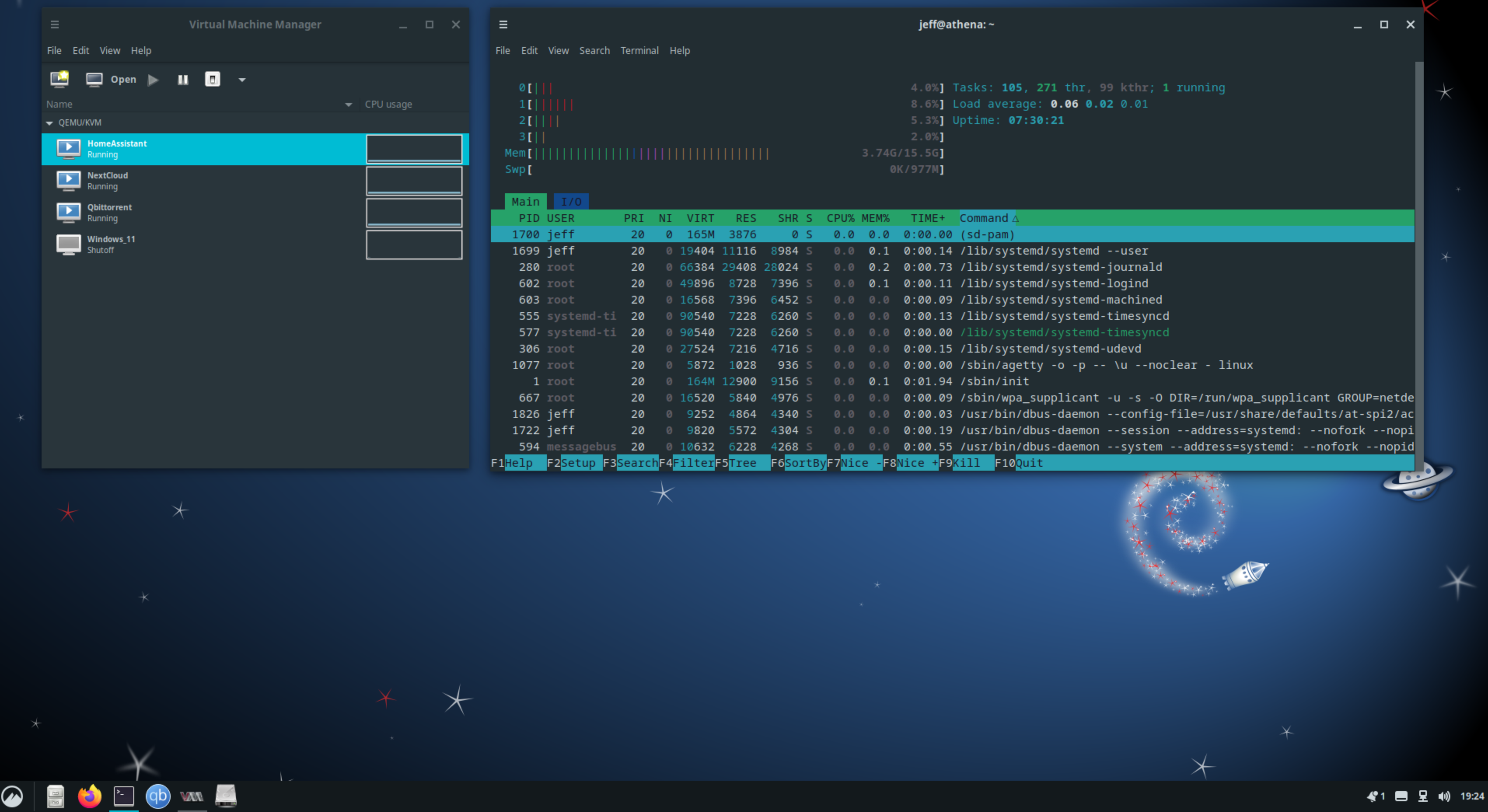Sort by CPU% column header

pos(840,218)
